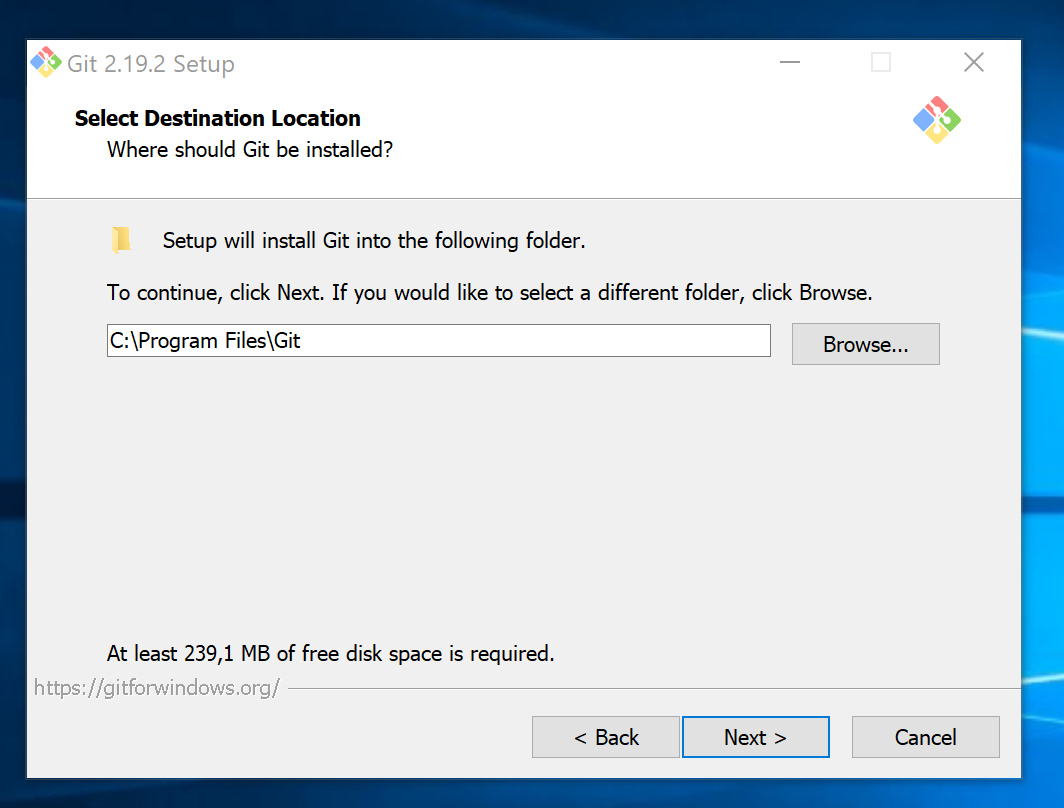
Task: Open the https://gitforwindows.org/ link
Action: coord(157,688)
